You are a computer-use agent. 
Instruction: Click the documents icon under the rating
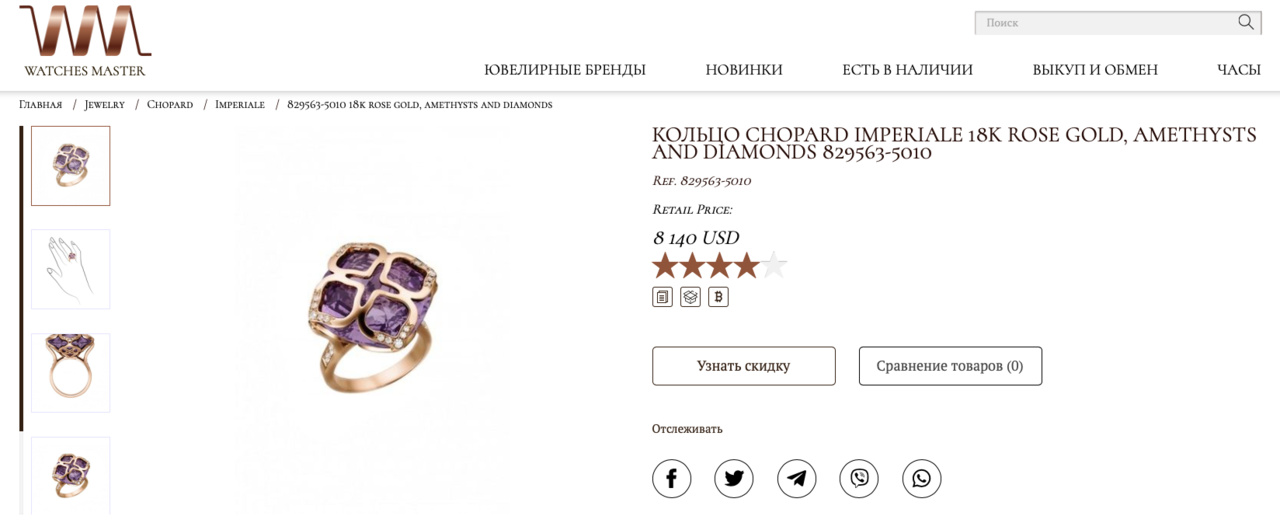(x=662, y=297)
